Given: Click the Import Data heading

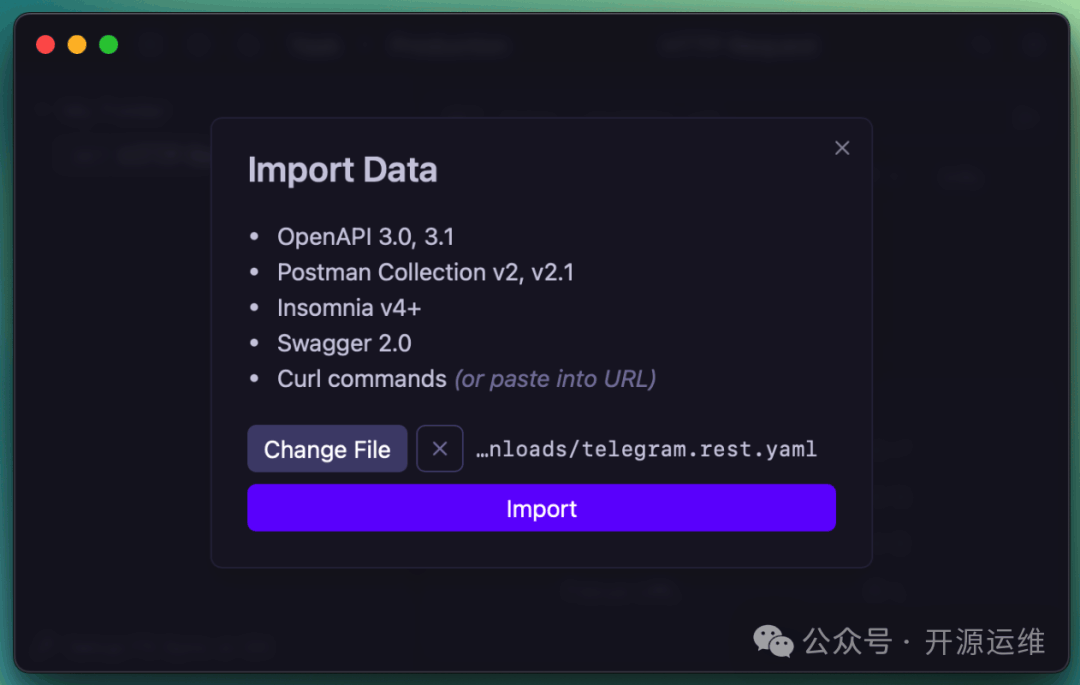Looking at the screenshot, I should tap(342, 170).
